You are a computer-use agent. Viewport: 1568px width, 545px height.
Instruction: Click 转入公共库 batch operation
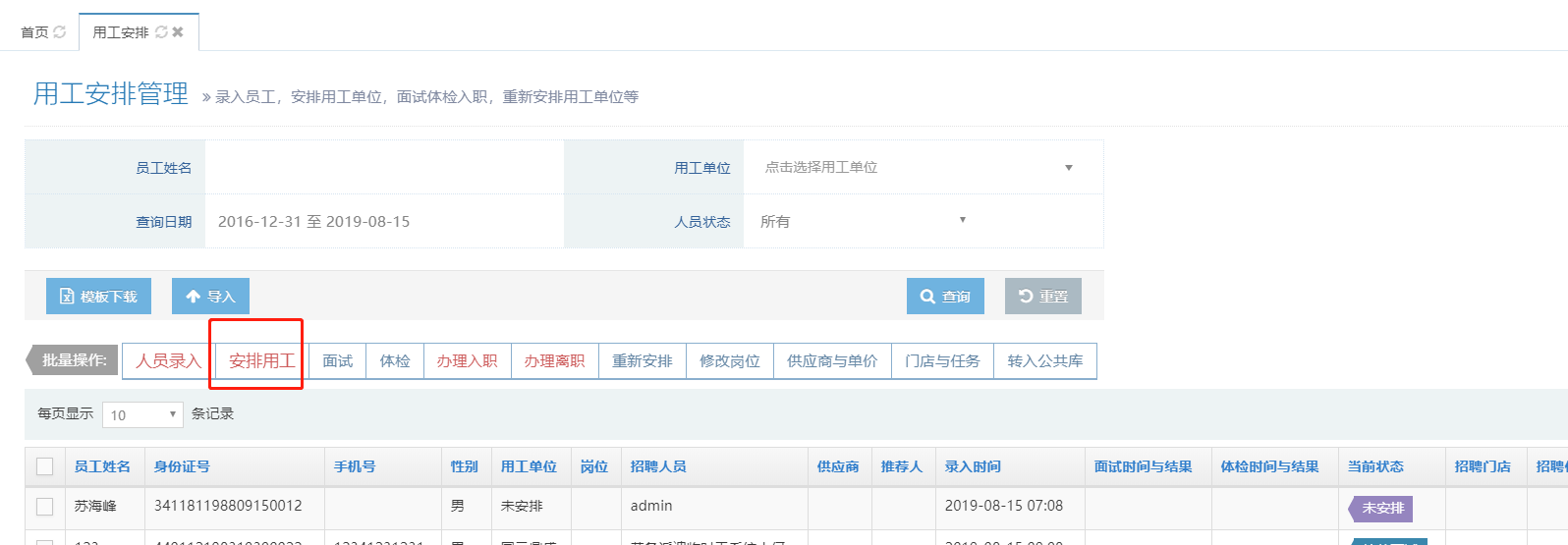click(1044, 361)
